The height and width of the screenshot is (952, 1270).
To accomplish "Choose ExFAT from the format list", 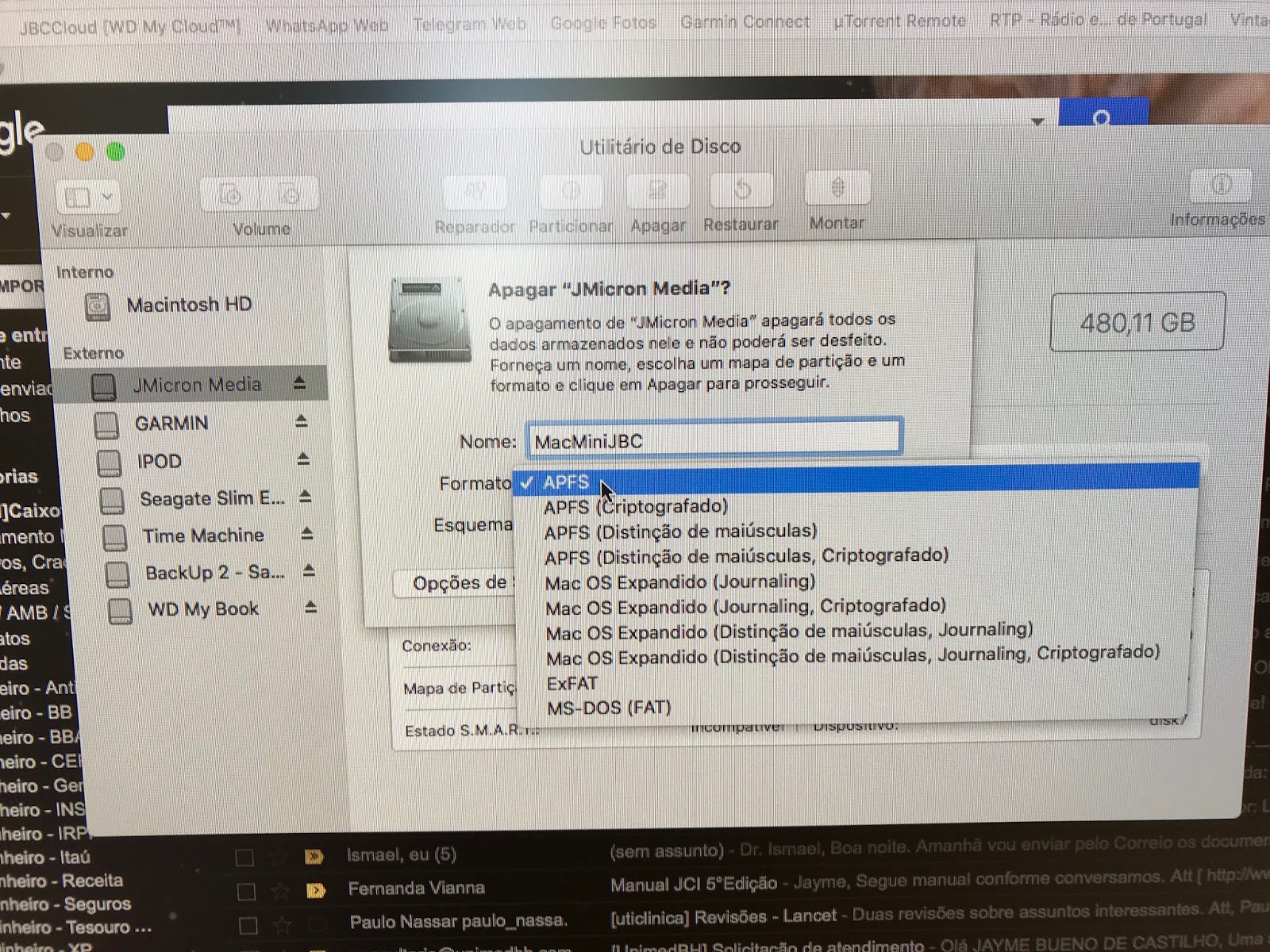I will point(571,683).
